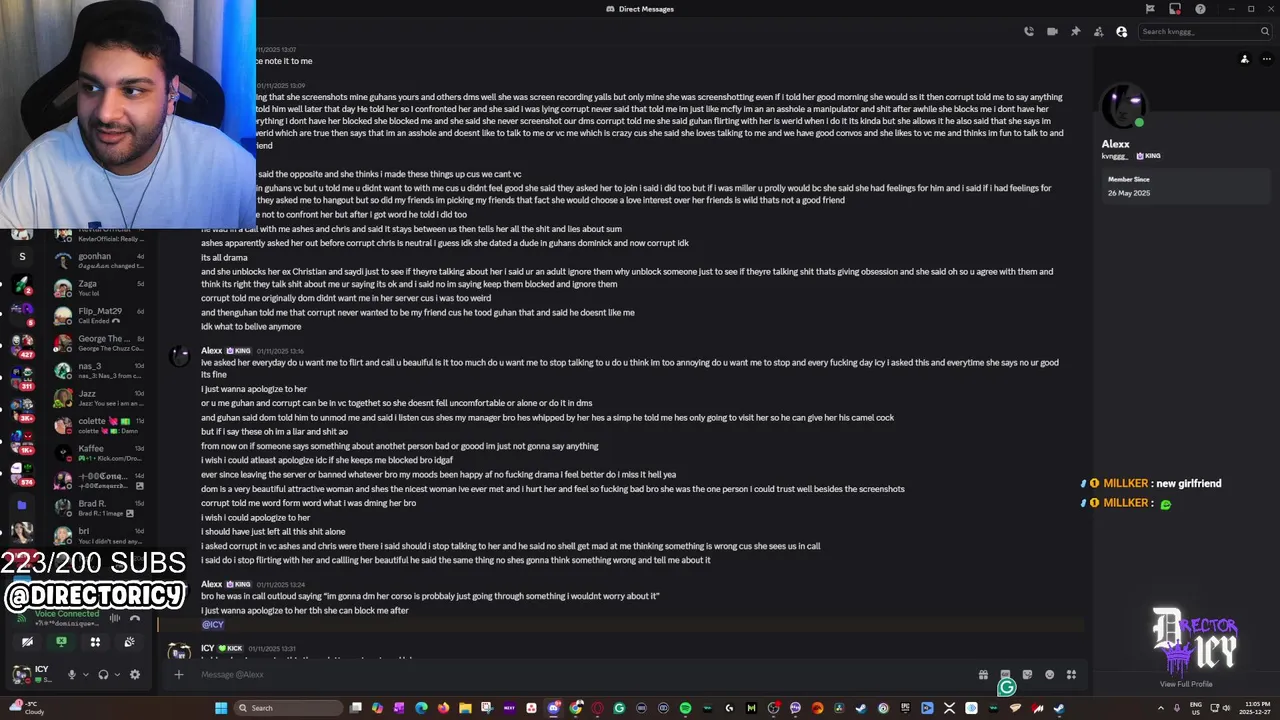Open the emoji picker in message bar

(1049, 675)
